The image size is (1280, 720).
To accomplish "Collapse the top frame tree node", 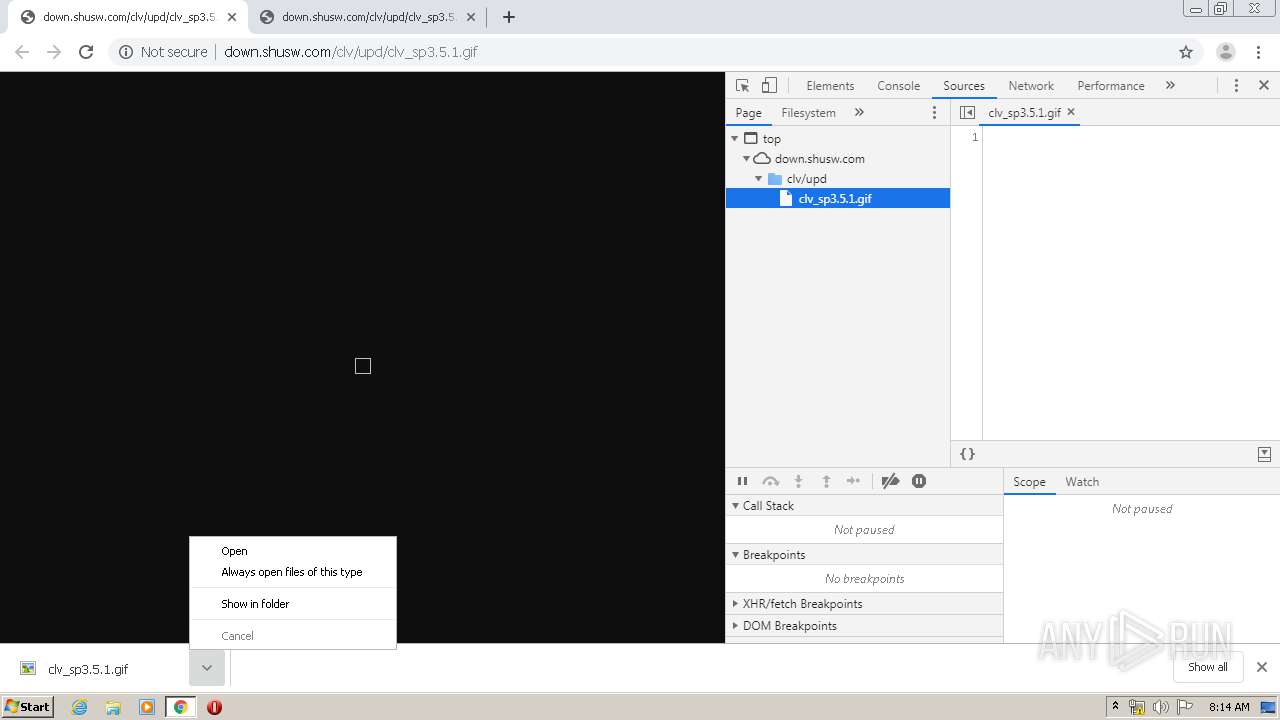I will [x=735, y=139].
